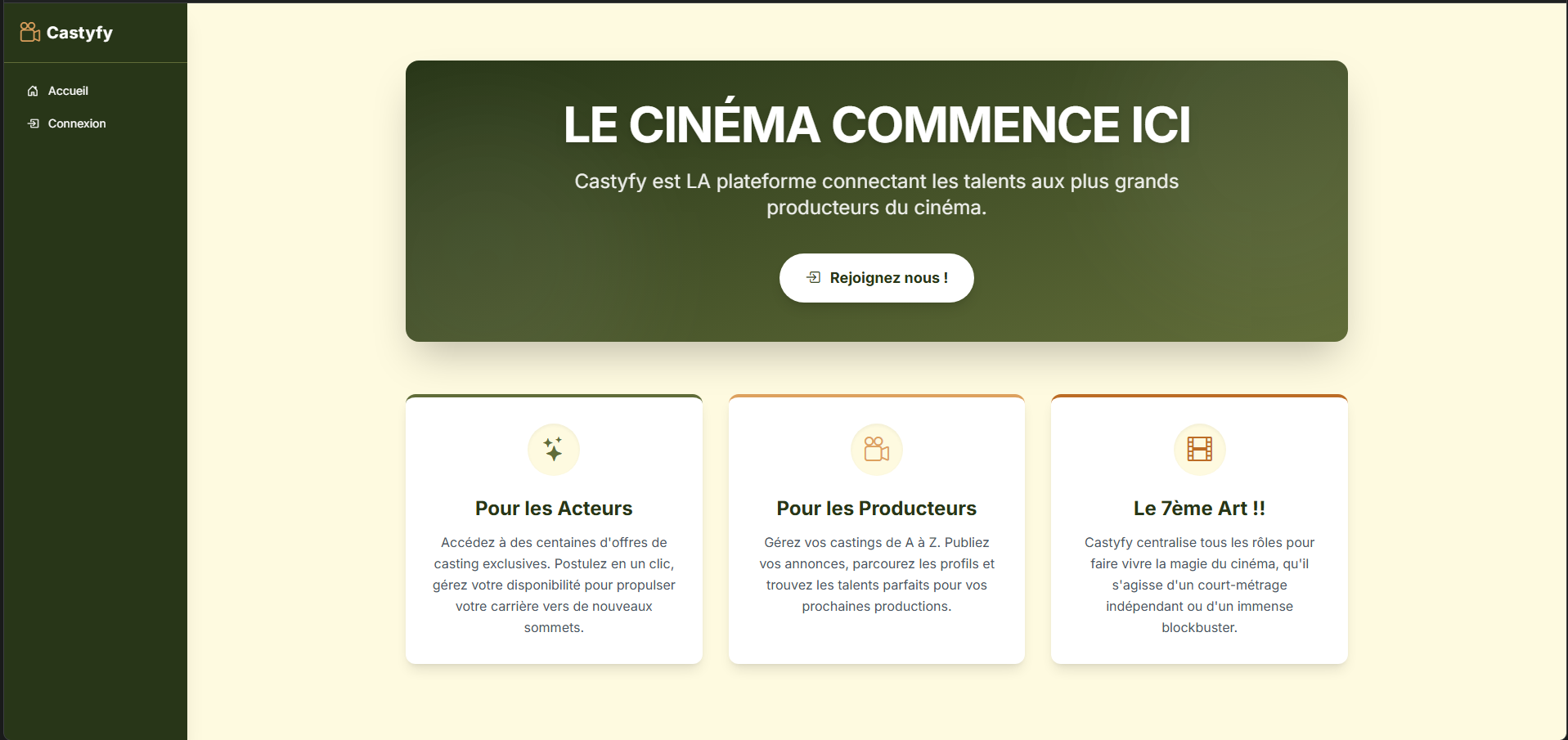The height and width of the screenshot is (740, 1568).
Task: Click the Castyfy camera logo icon
Action: pyautogui.click(x=30, y=32)
